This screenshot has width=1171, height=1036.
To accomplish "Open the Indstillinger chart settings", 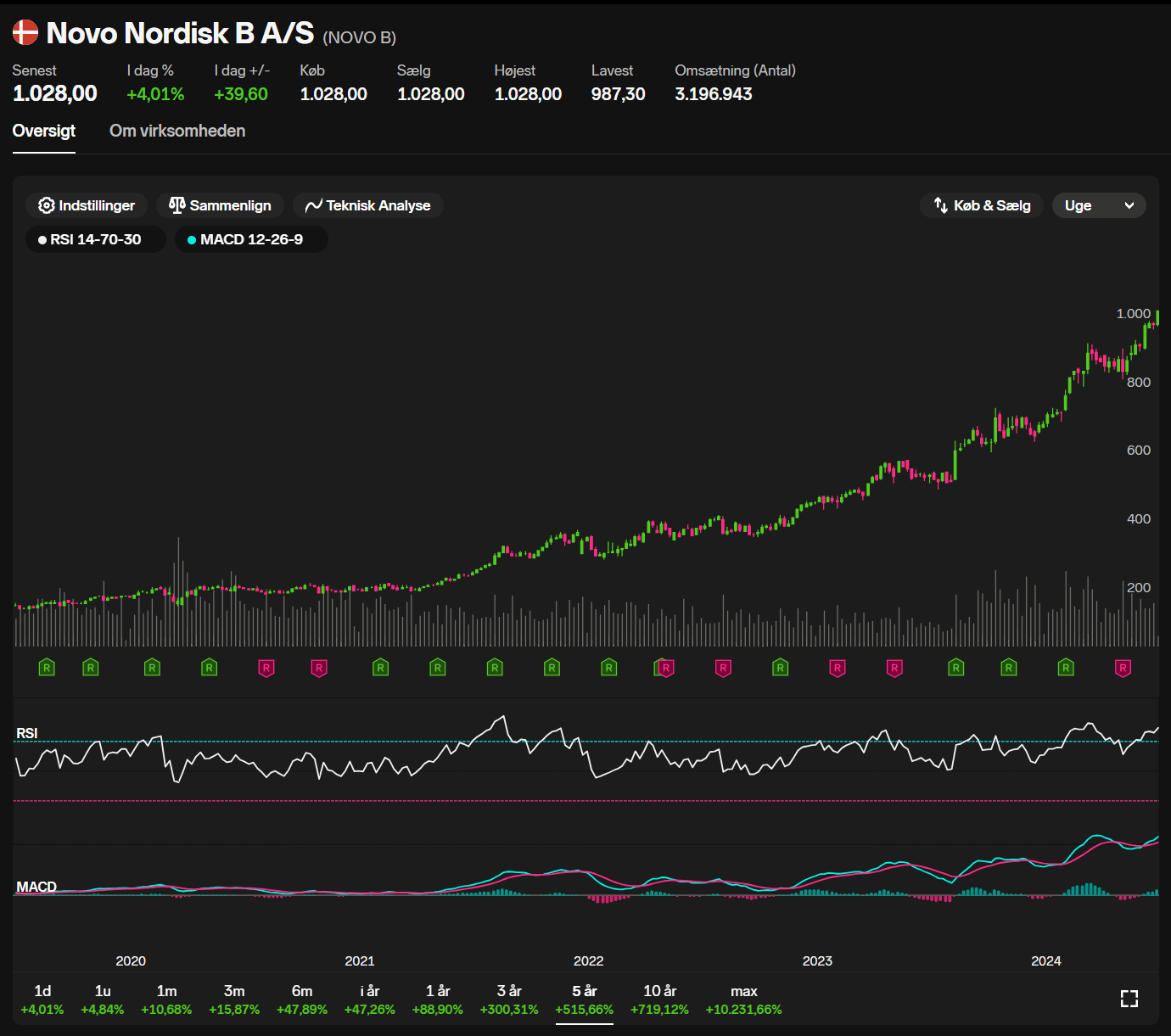I will [x=87, y=205].
